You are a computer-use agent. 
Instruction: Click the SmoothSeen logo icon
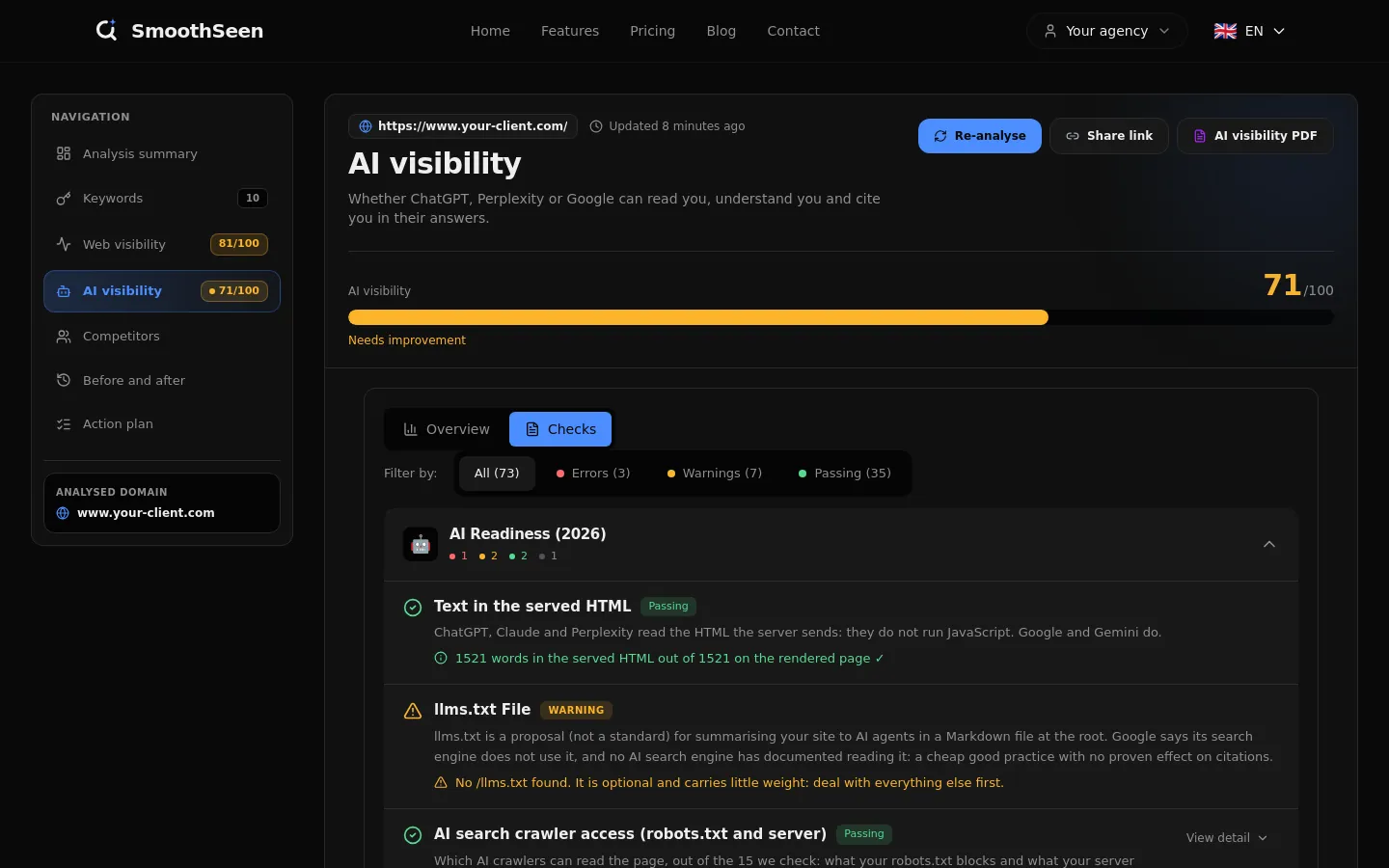coord(106,31)
